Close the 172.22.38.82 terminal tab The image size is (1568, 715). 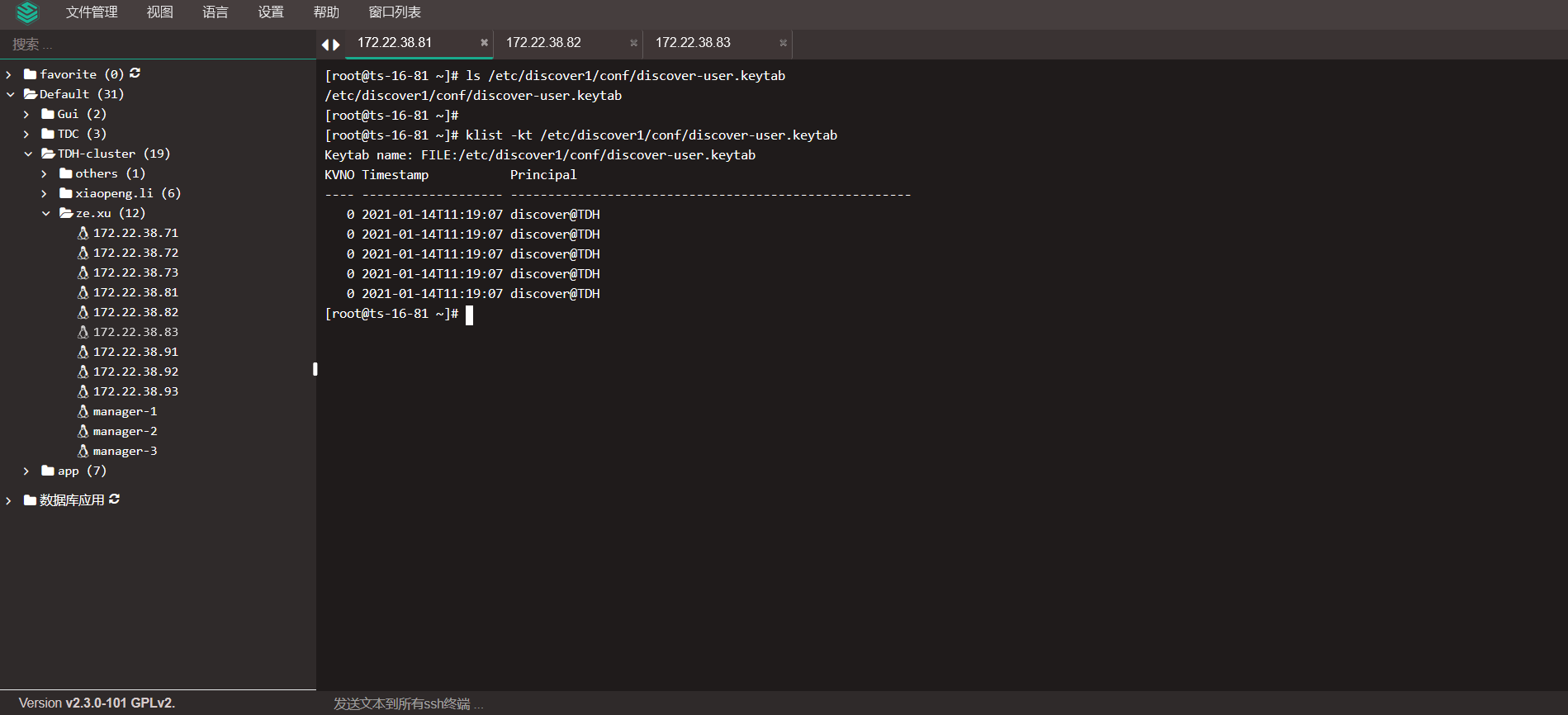(x=633, y=43)
